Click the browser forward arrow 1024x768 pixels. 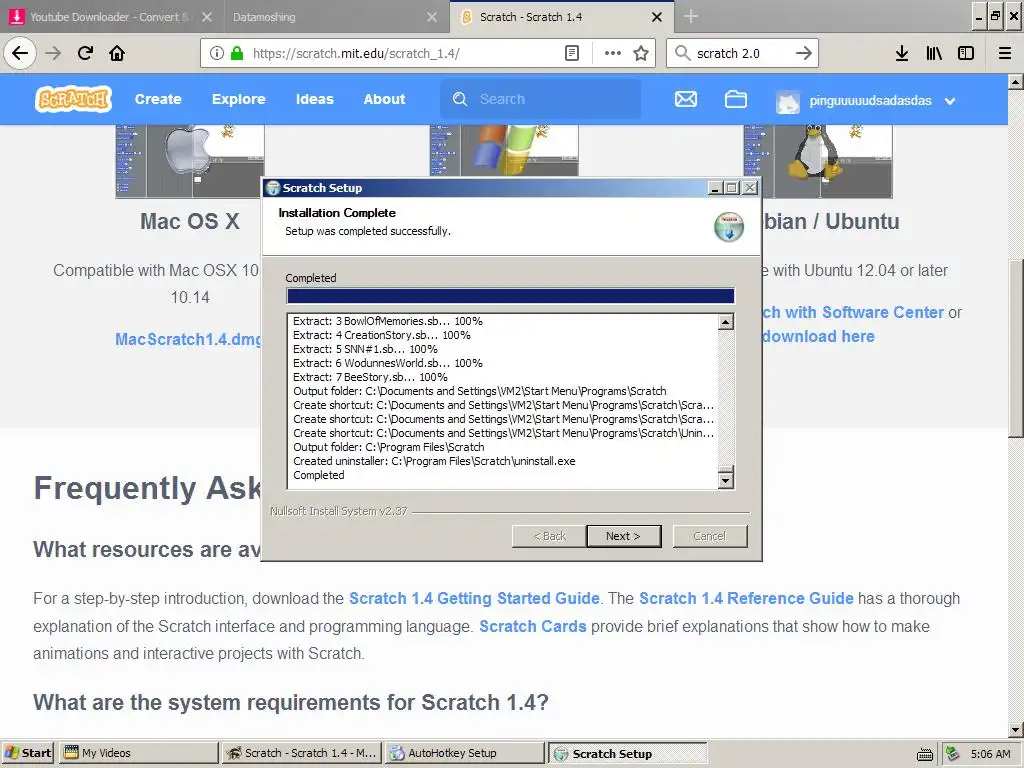coord(53,53)
